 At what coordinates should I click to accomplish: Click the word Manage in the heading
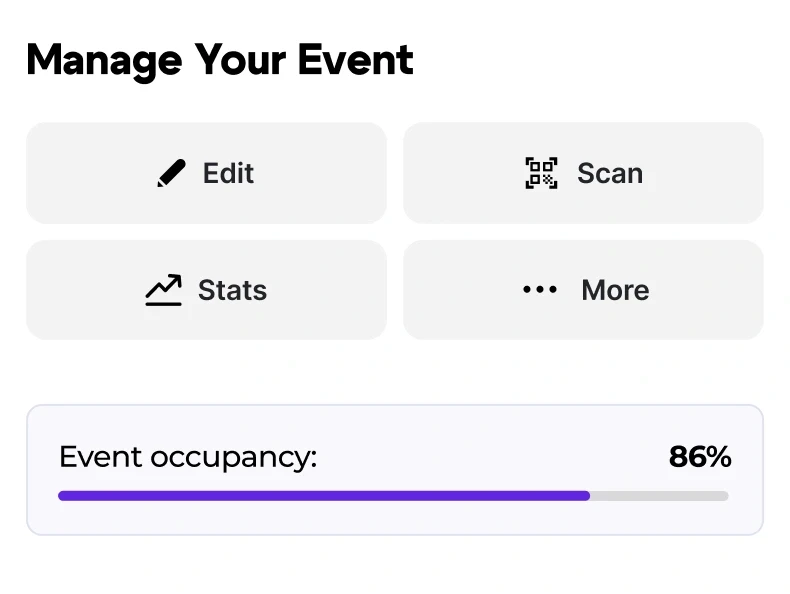(104, 62)
